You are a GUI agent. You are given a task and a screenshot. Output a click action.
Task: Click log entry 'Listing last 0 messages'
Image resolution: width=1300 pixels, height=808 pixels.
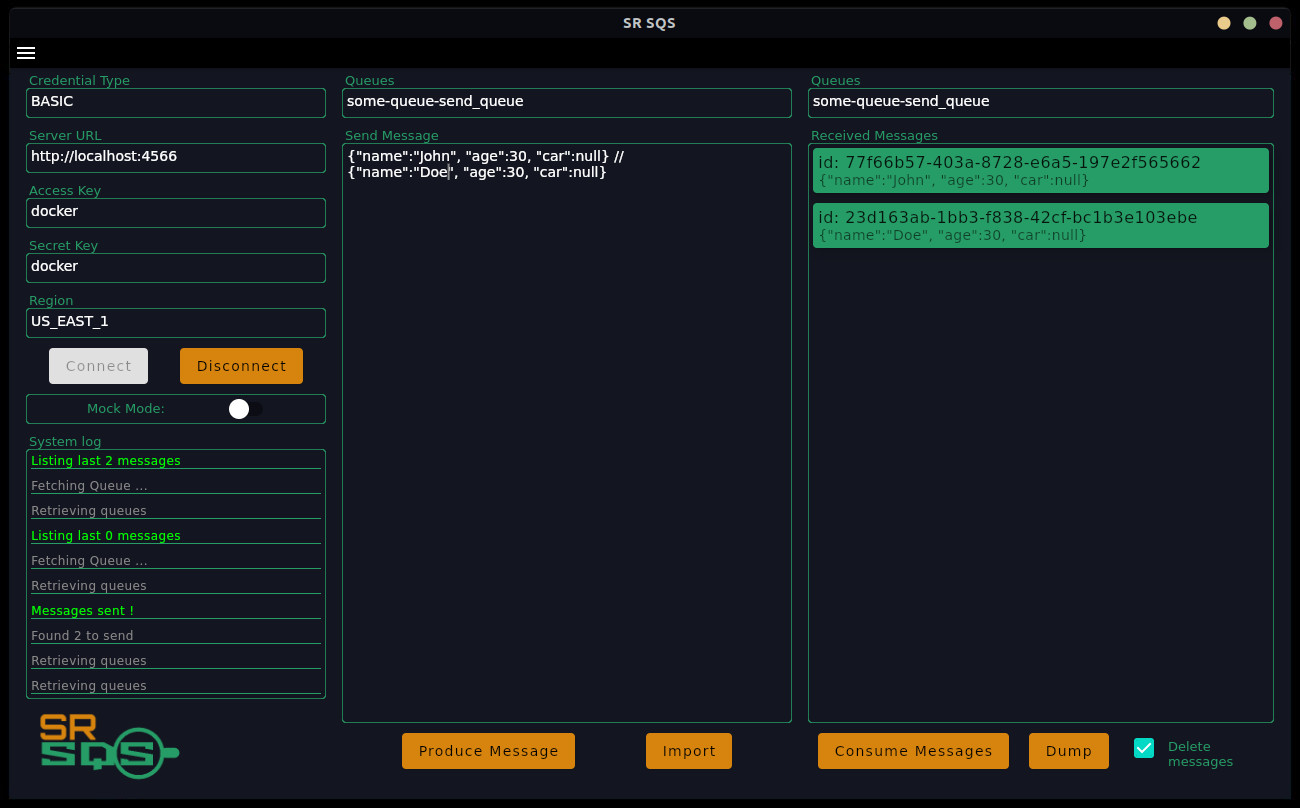(x=106, y=536)
